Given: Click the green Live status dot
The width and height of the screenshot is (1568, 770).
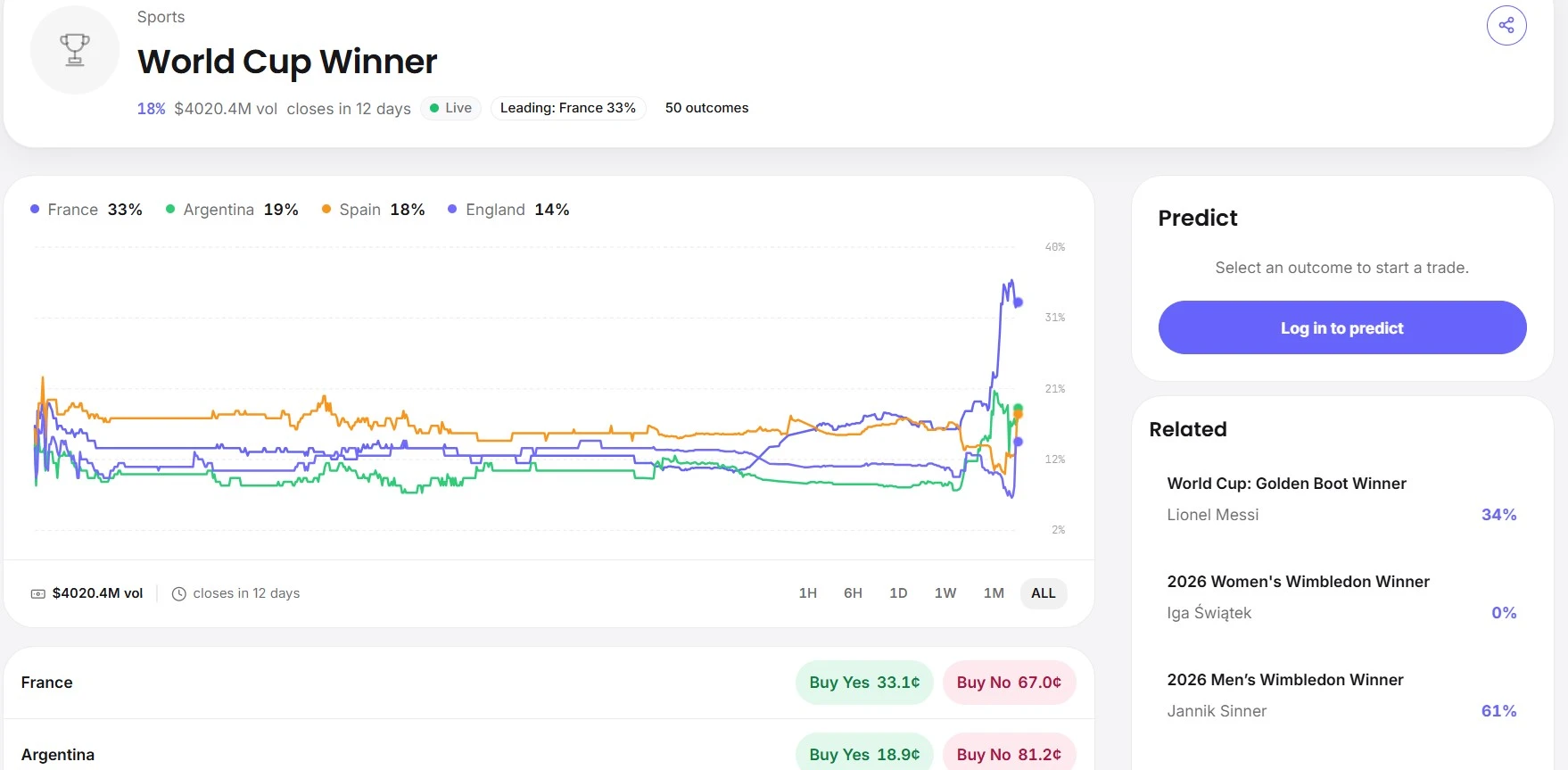Looking at the screenshot, I should click(434, 108).
